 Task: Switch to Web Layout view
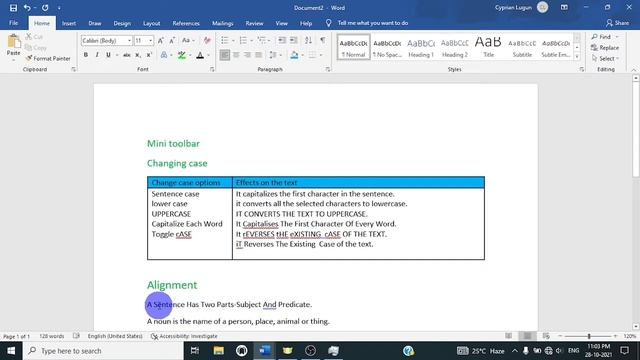[x=546, y=336]
